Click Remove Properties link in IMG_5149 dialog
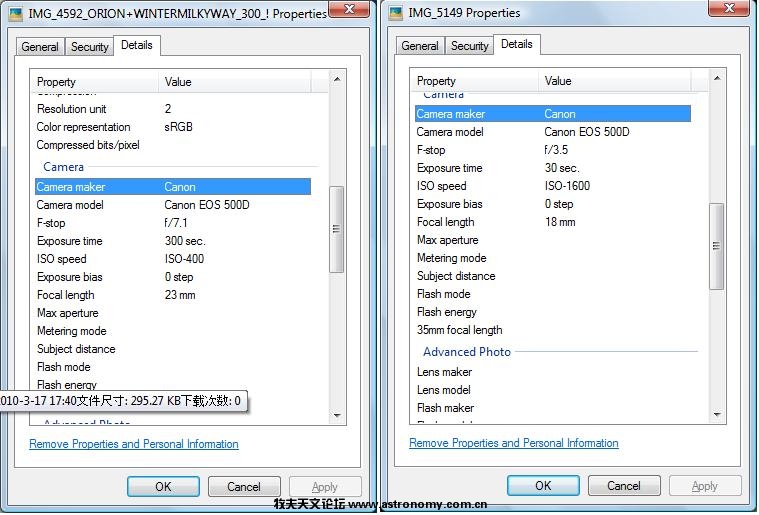The image size is (759, 515). [514, 443]
